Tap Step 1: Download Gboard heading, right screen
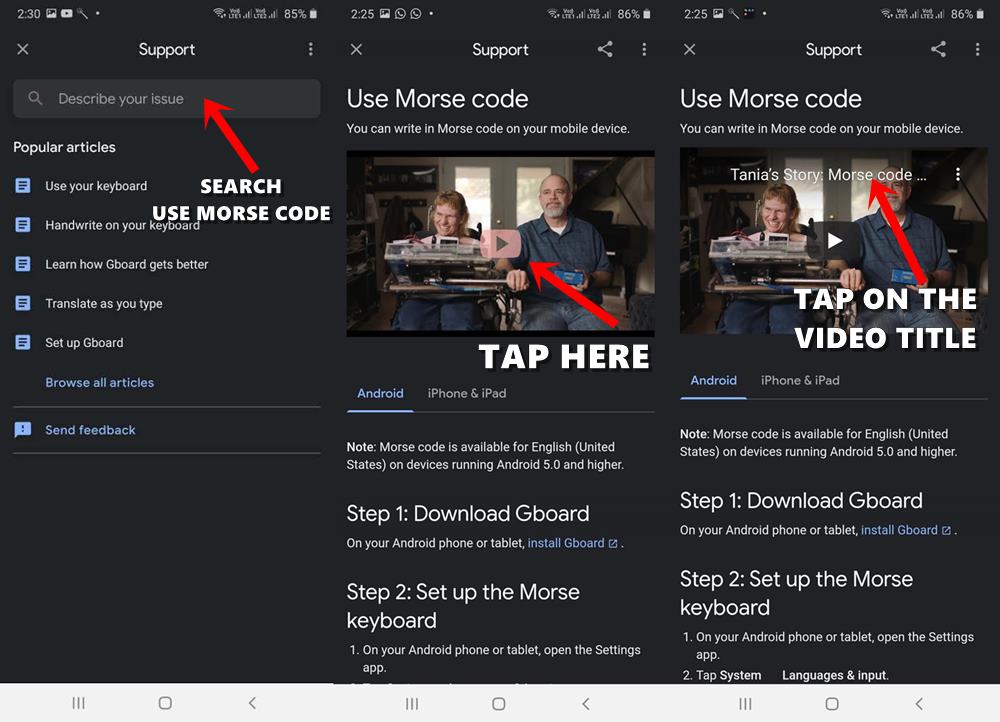Image resolution: width=1000 pixels, height=722 pixels. tap(801, 501)
